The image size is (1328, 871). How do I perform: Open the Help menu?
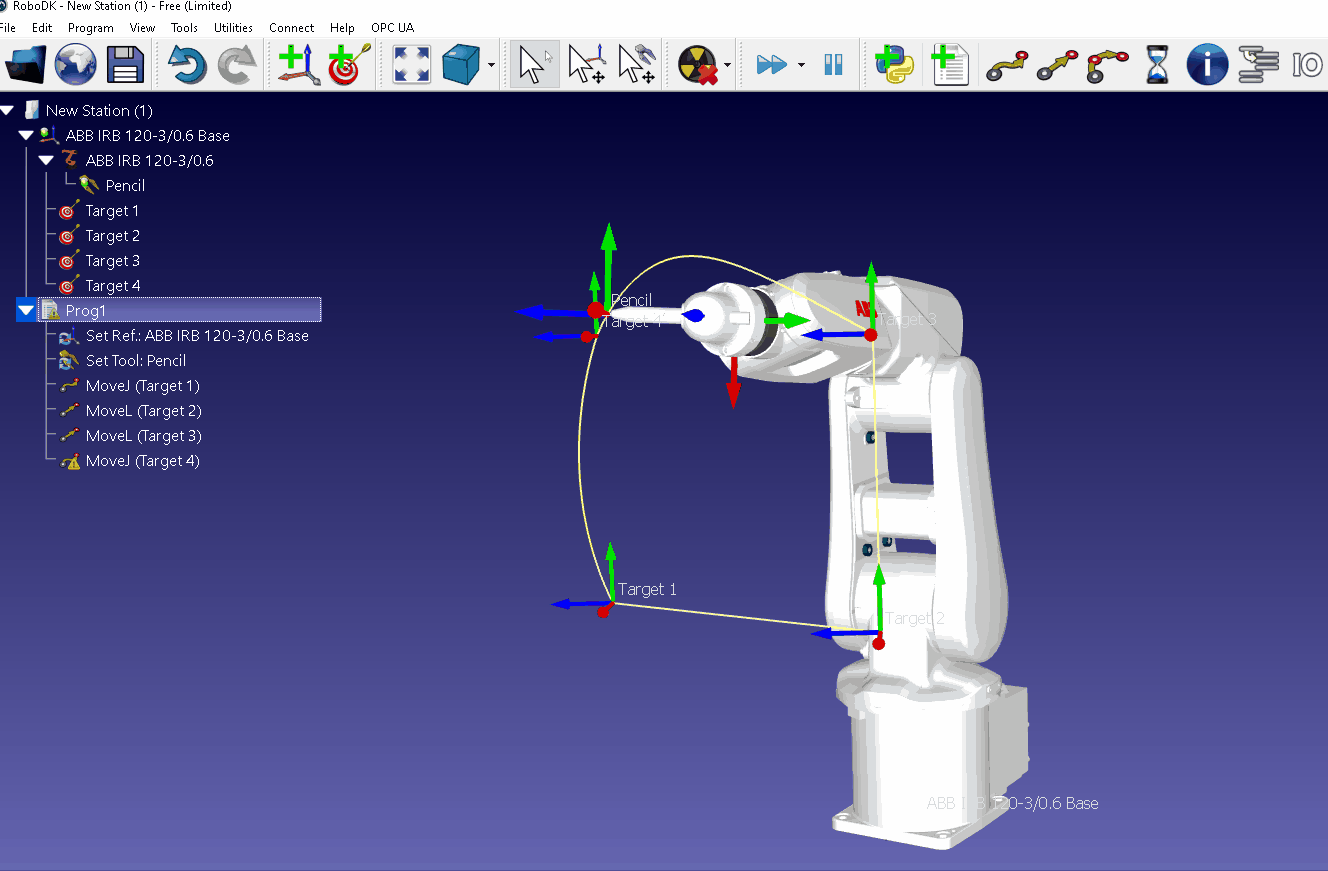coord(342,28)
